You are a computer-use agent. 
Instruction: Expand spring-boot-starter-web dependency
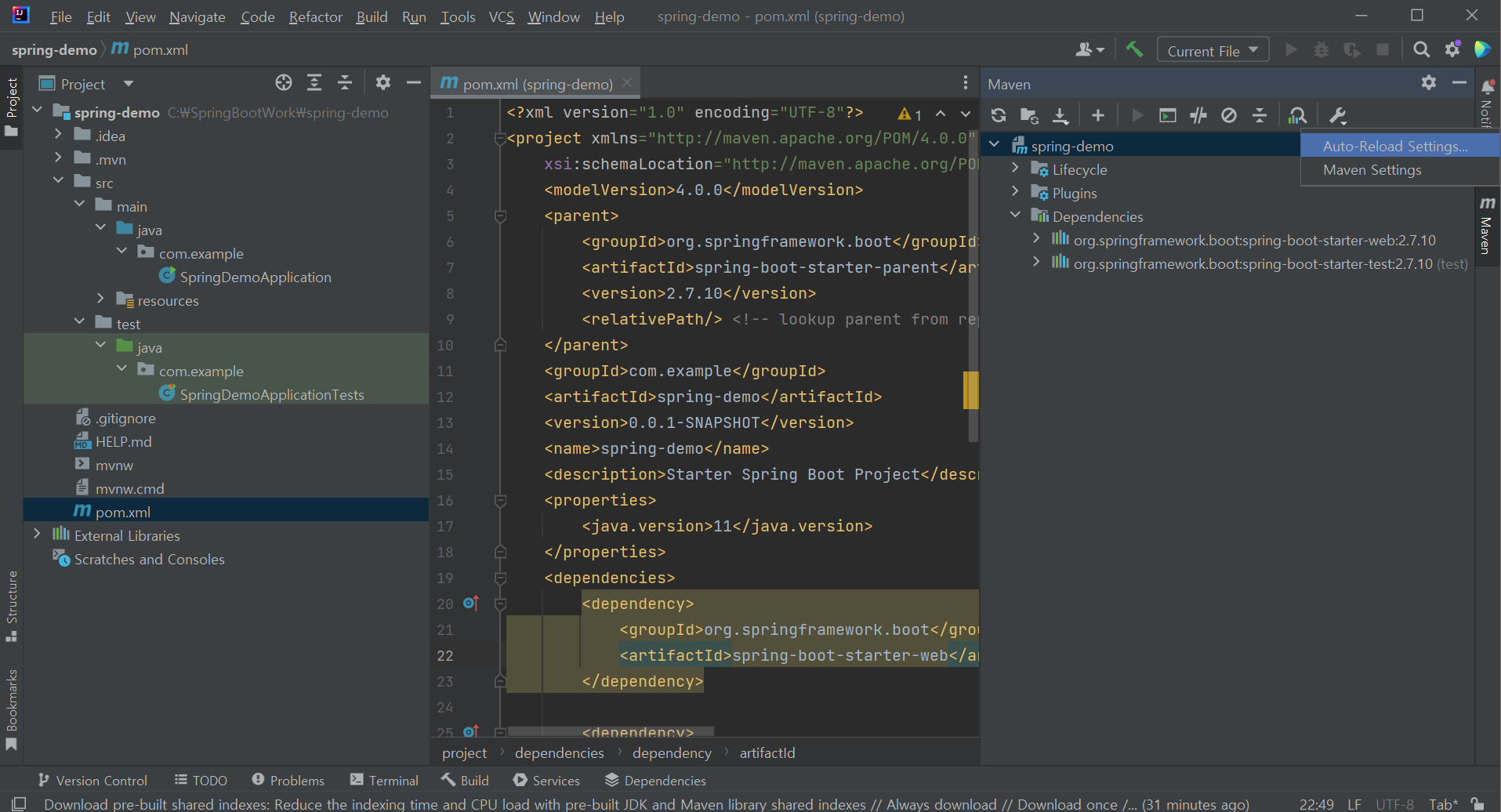coord(1036,239)
